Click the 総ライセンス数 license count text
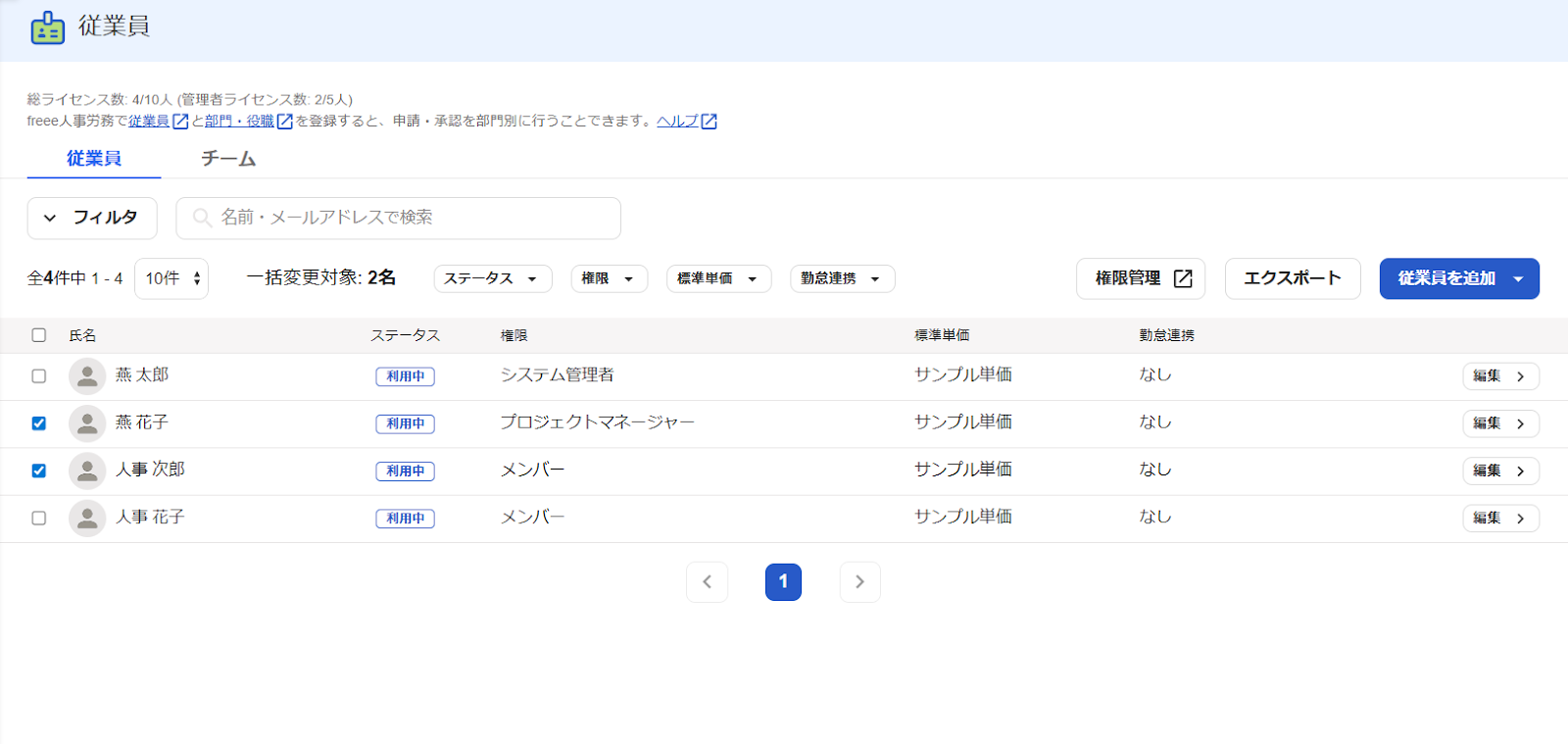The image size is (1568, 744). pyautogui.click(x=189, y=100)
